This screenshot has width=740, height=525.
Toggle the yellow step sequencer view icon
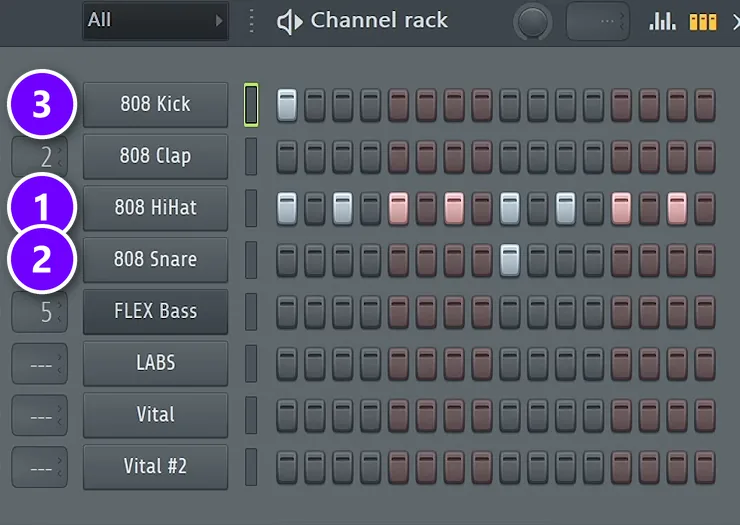point(703,22)
